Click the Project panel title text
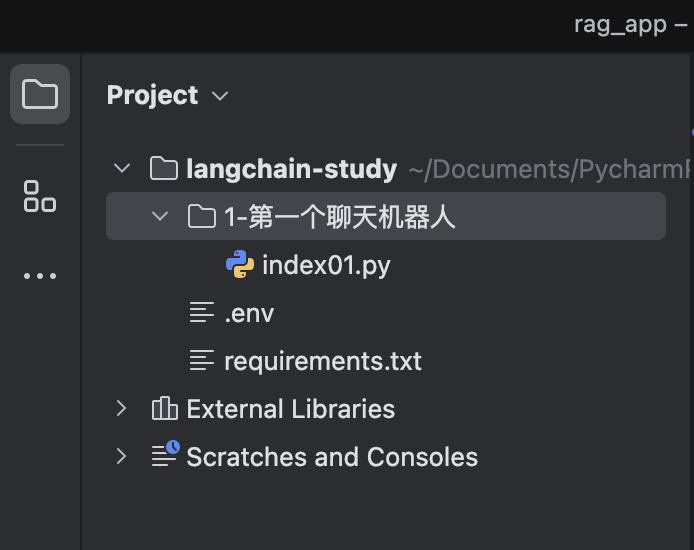This screenshot has width=694, height=550. pyautogui.click(x=153, y=96)
